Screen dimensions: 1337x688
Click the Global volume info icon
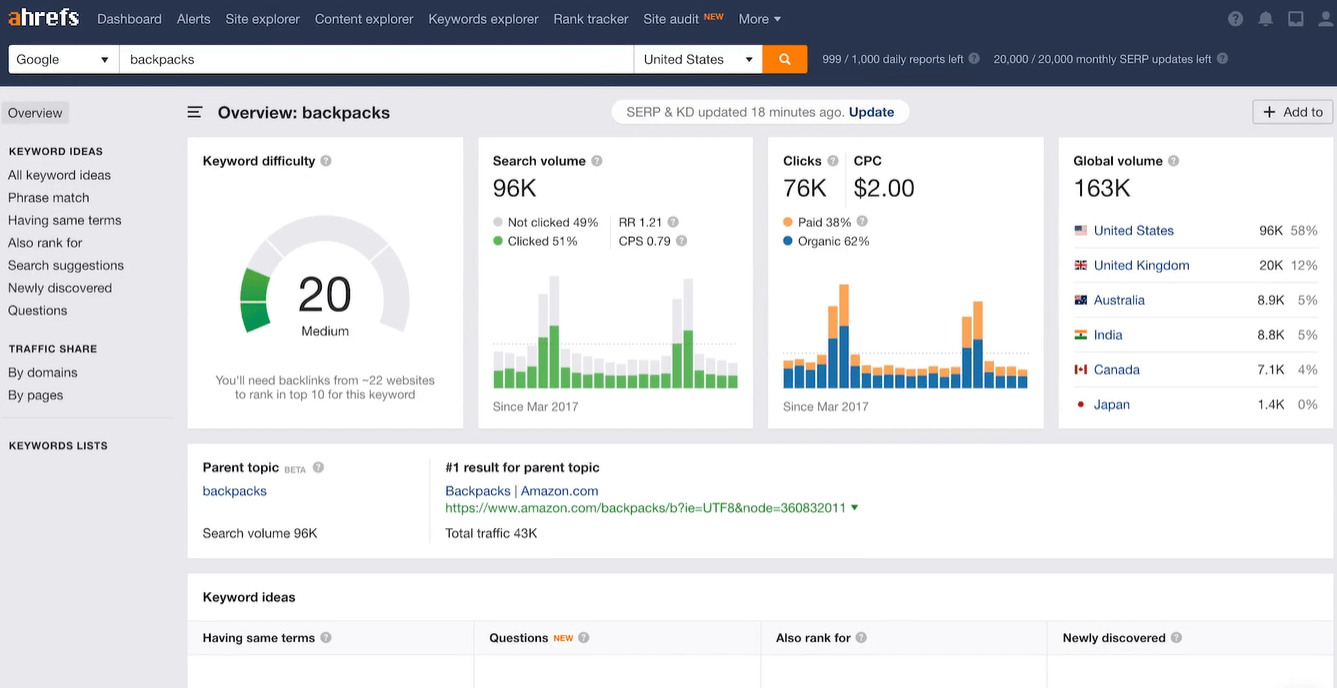[1174, 161]
